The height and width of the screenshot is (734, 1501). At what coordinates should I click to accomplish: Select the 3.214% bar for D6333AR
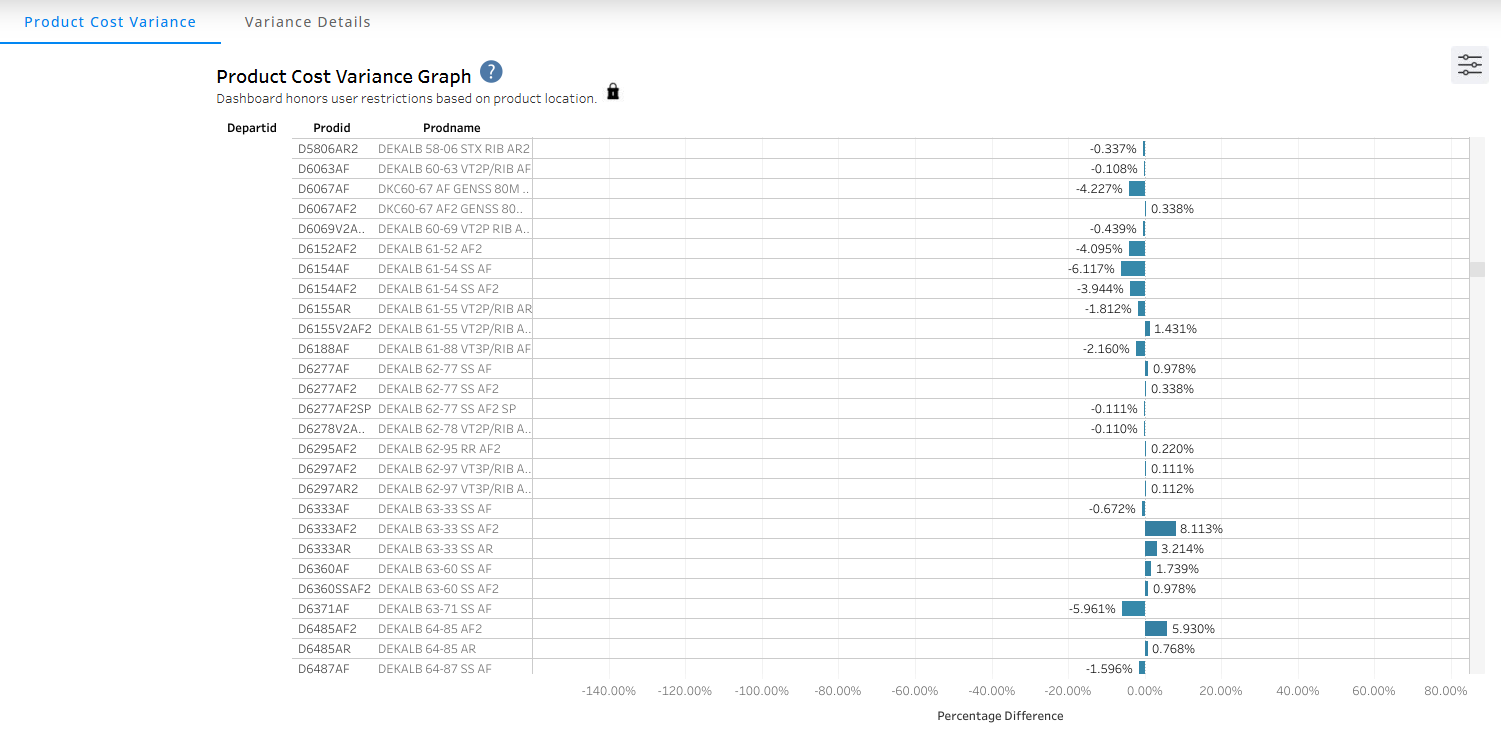pyautogui.click(x=1151, y=549)
